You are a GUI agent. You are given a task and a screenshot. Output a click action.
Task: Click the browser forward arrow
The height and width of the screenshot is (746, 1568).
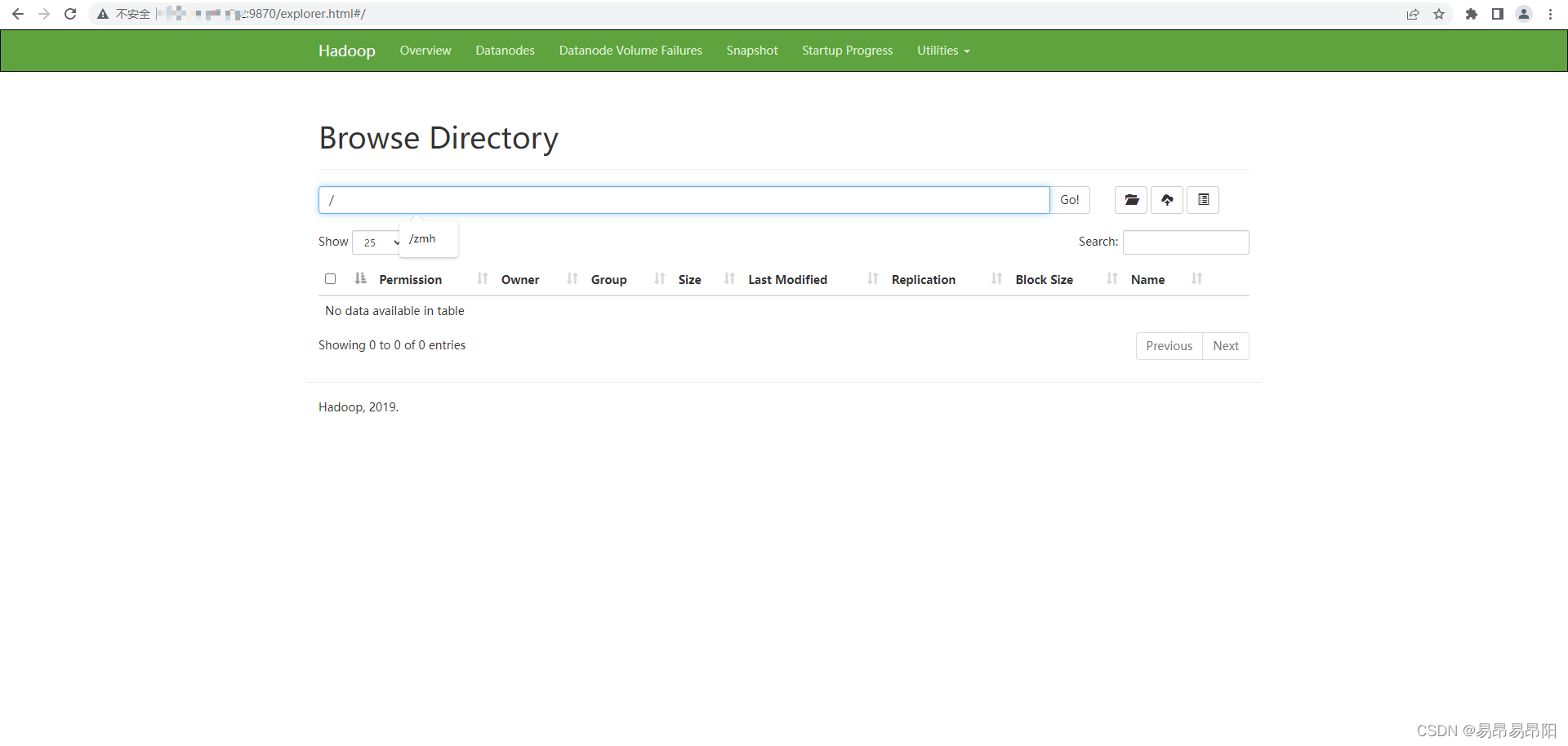[x=44, y=14]
